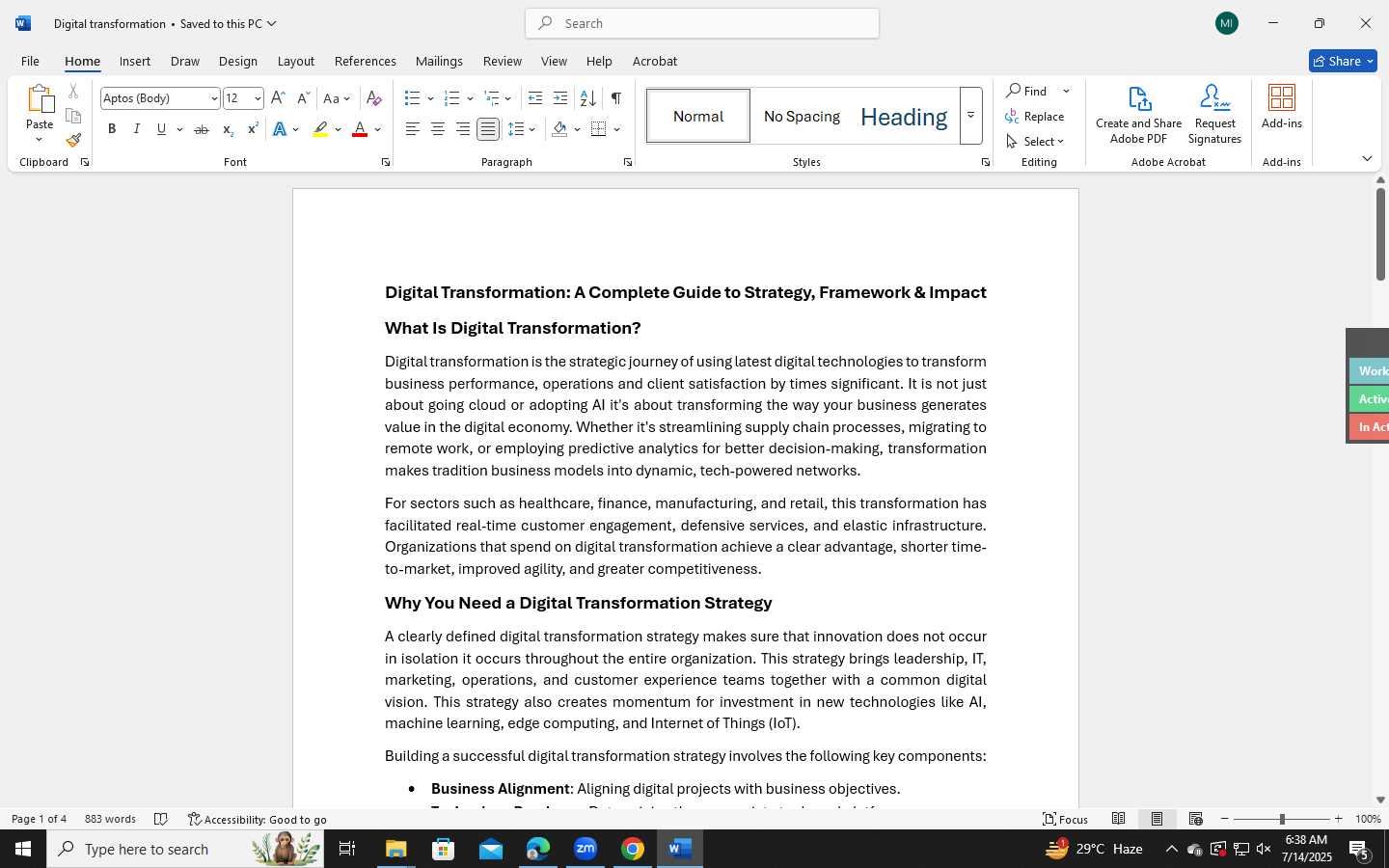Click Create and Share Adobe PDF
This screenshot has width=1389, height=868.
[1138, 115]
